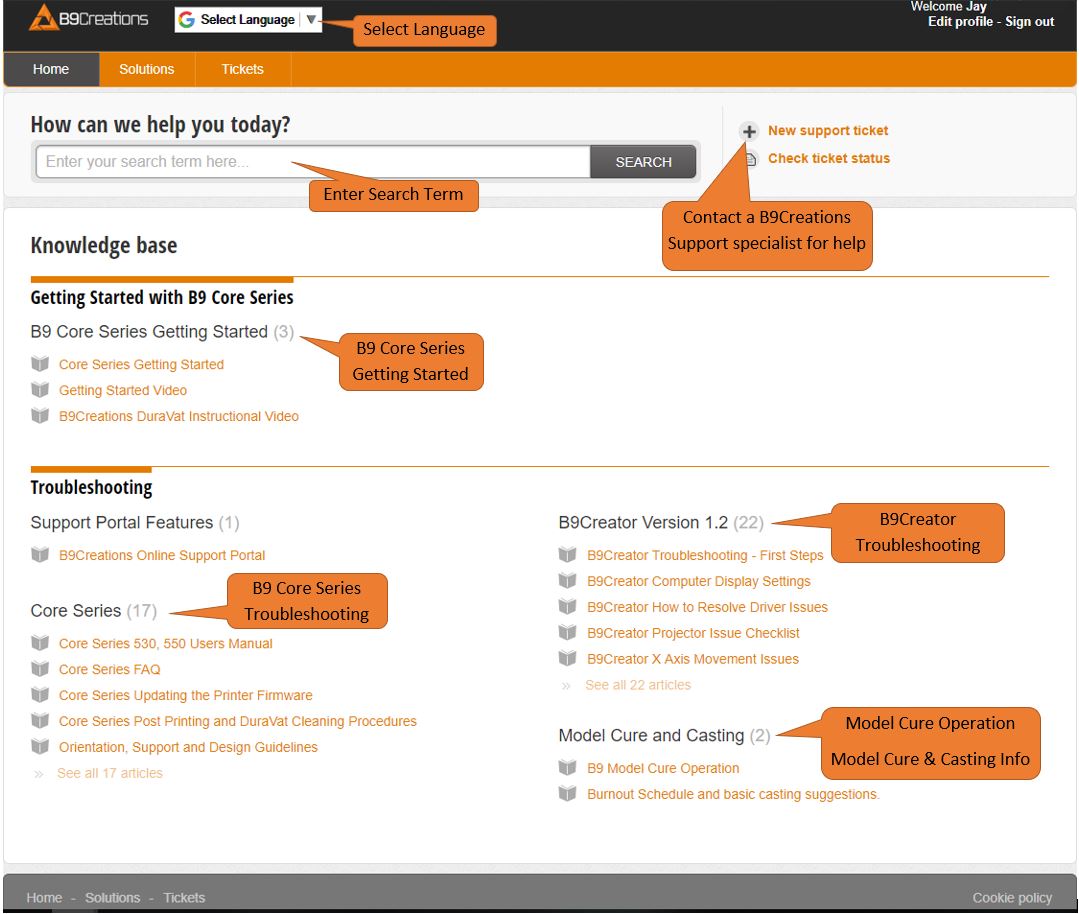
Task: Open B9Creator Version 1.2 category heading
Action: (643, 522)
